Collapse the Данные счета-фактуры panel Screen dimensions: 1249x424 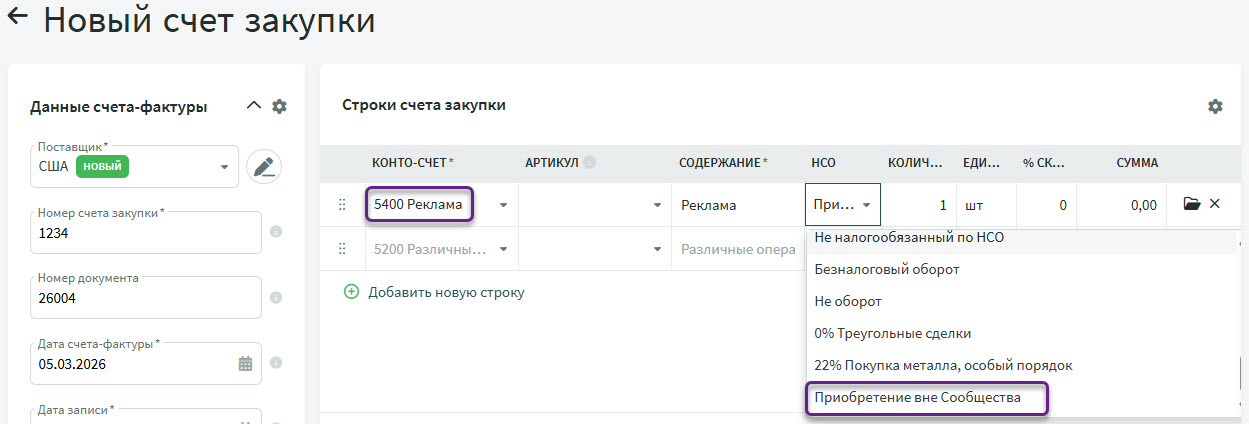pyautogui.click(x=253, y=106)
